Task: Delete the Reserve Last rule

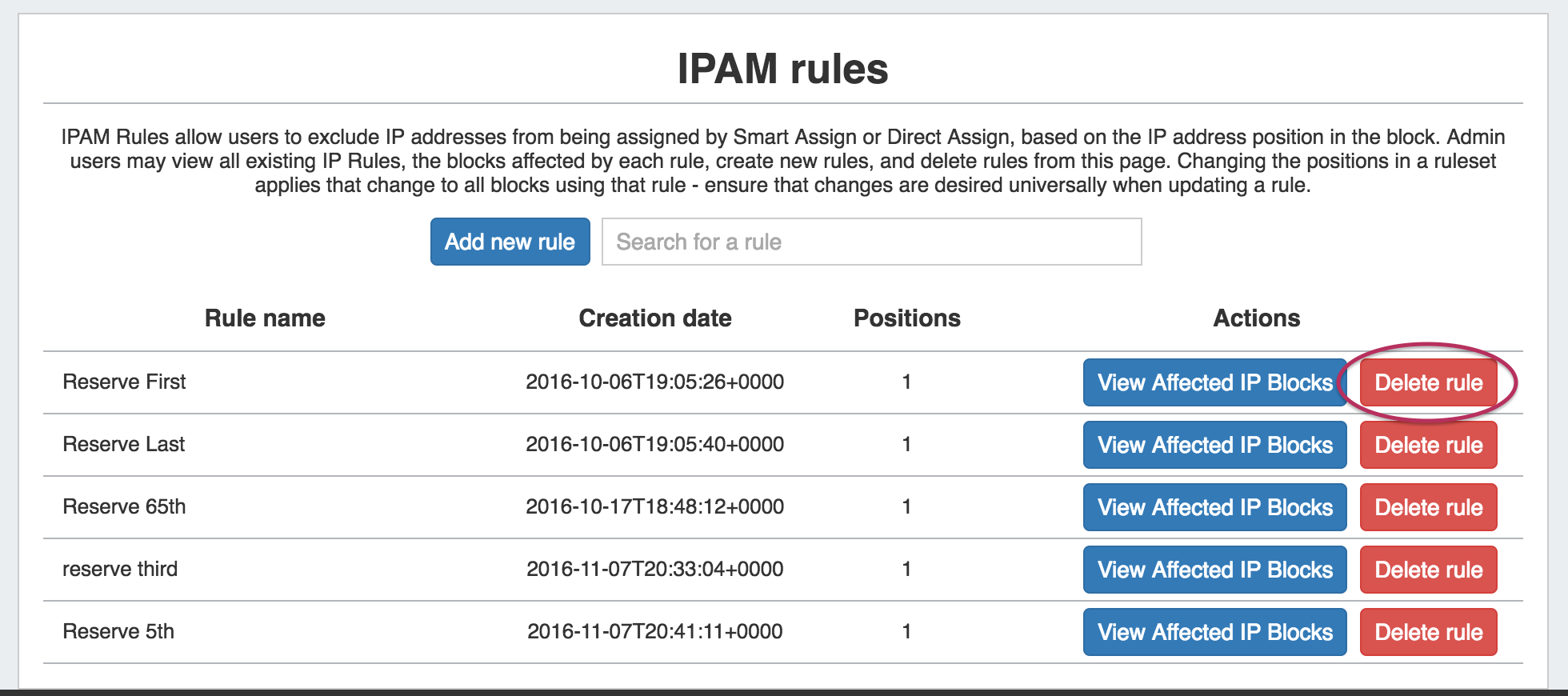Action: click(x=1428, y=445)
